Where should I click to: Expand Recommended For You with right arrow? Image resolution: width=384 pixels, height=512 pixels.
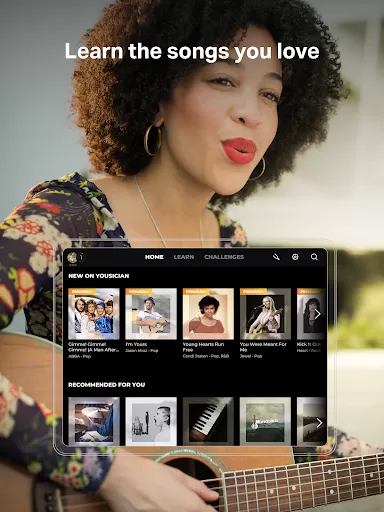pos(319,423)
